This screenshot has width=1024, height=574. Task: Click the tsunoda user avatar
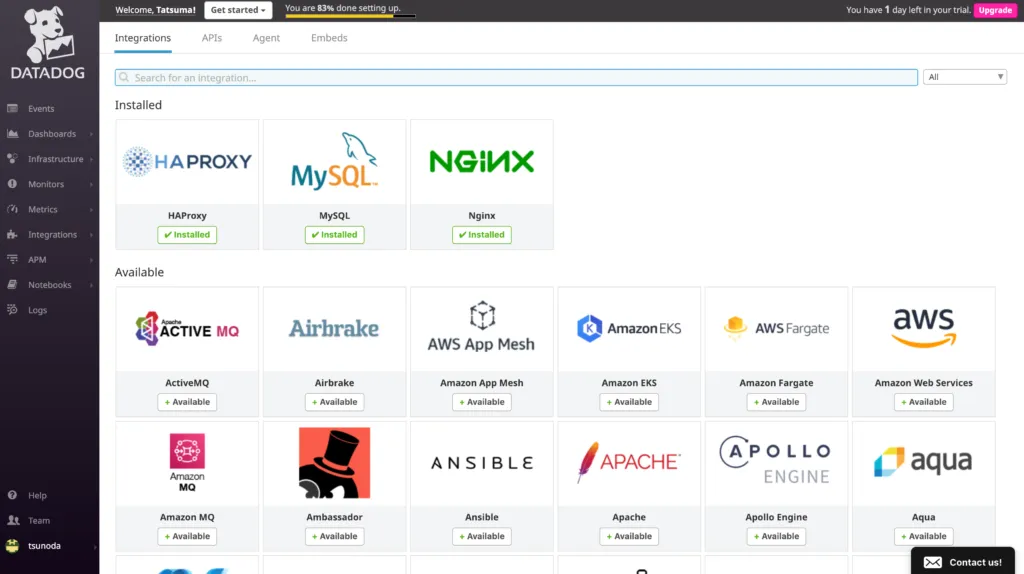click(12, 546)
